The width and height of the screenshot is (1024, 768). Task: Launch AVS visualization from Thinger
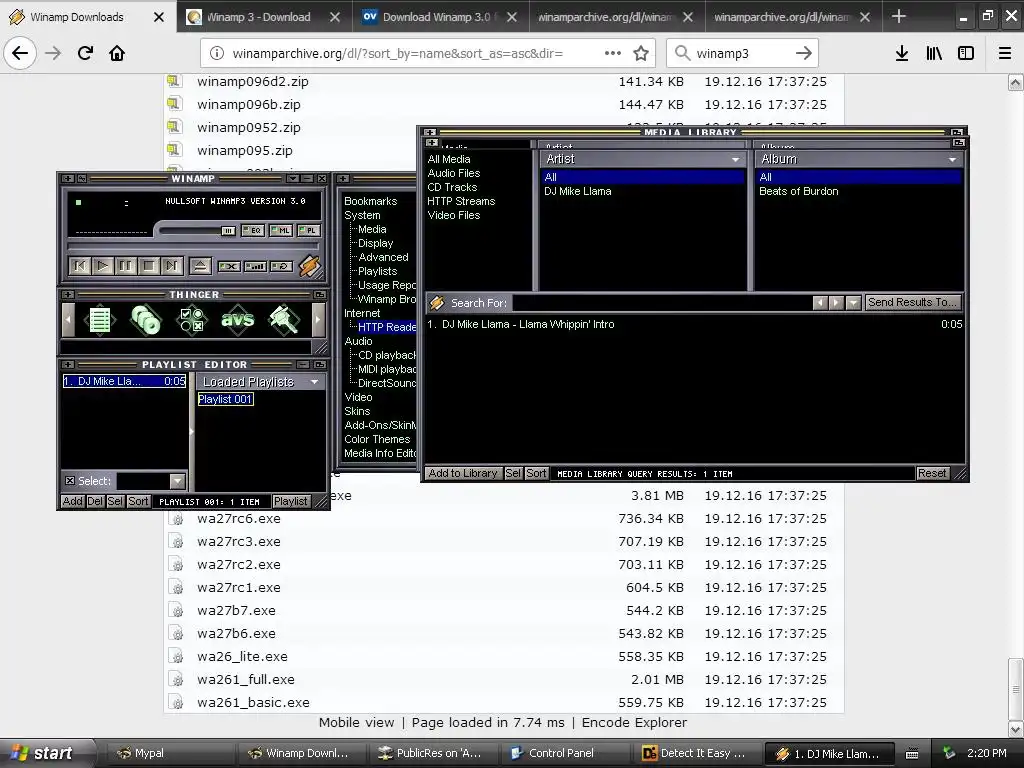(237, 320)
